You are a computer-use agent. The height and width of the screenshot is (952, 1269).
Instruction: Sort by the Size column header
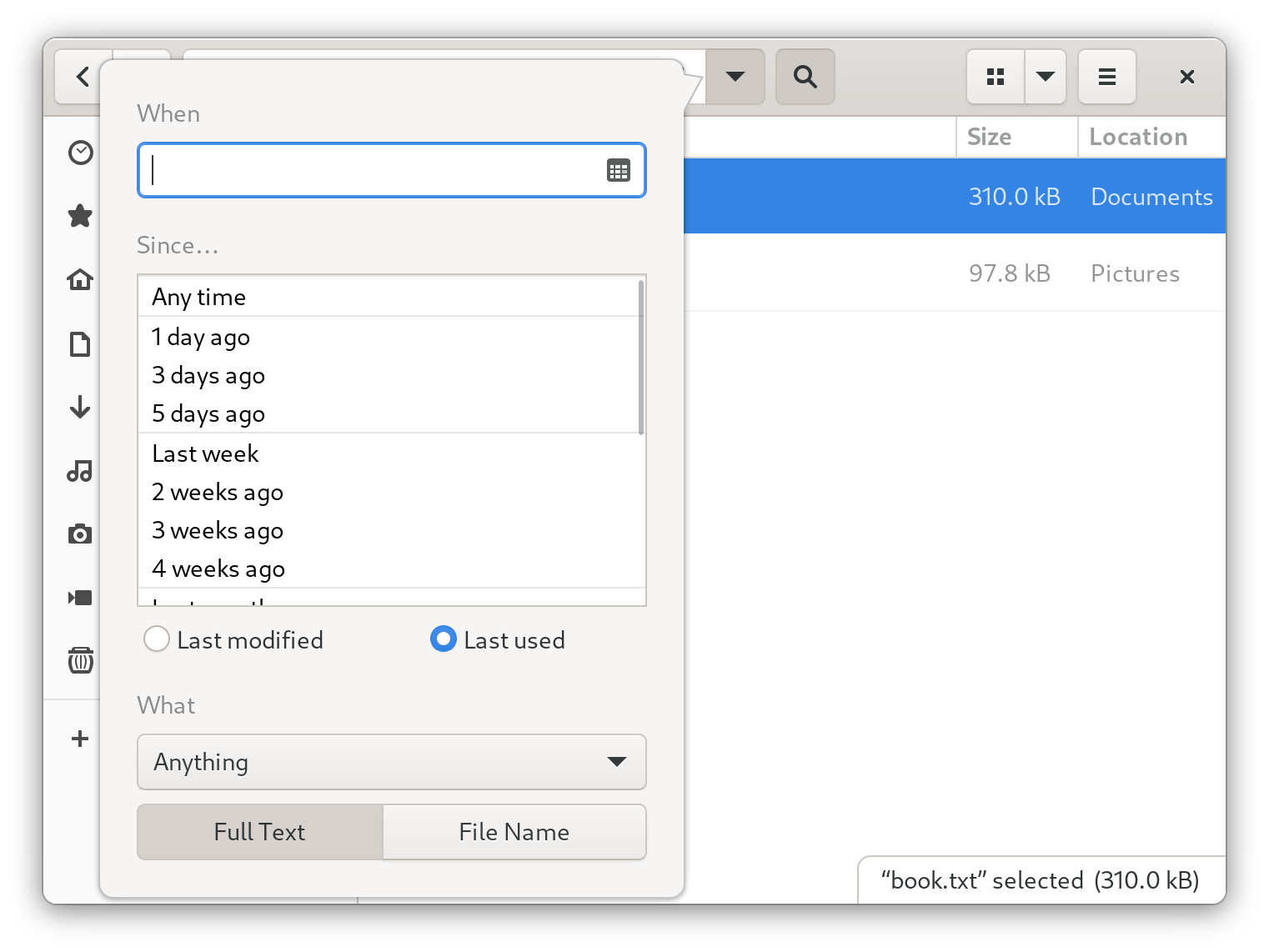(x=1016, y=137)
